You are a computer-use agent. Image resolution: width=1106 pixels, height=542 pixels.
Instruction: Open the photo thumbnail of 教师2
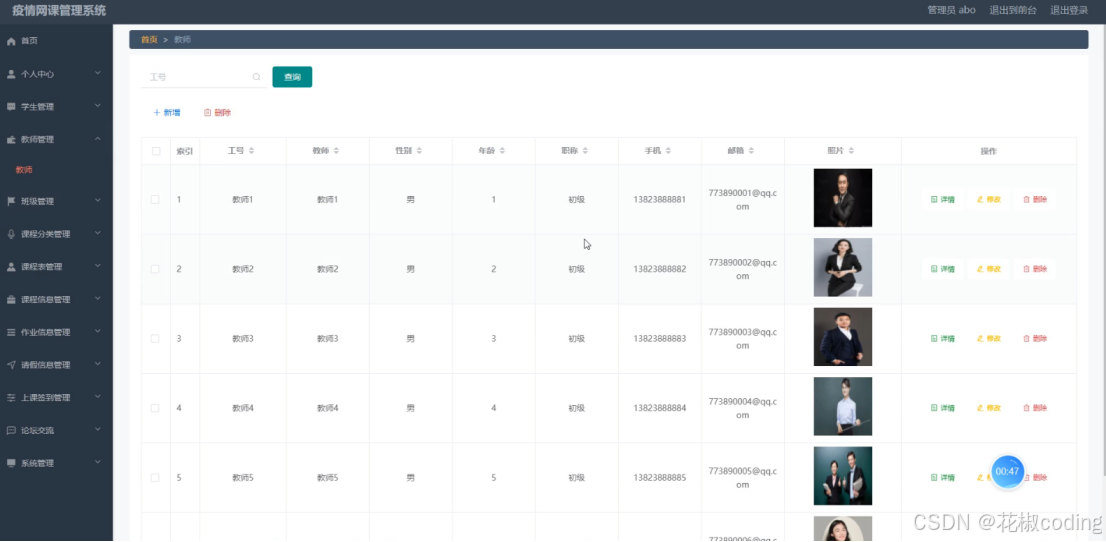[x=843, y=267]
